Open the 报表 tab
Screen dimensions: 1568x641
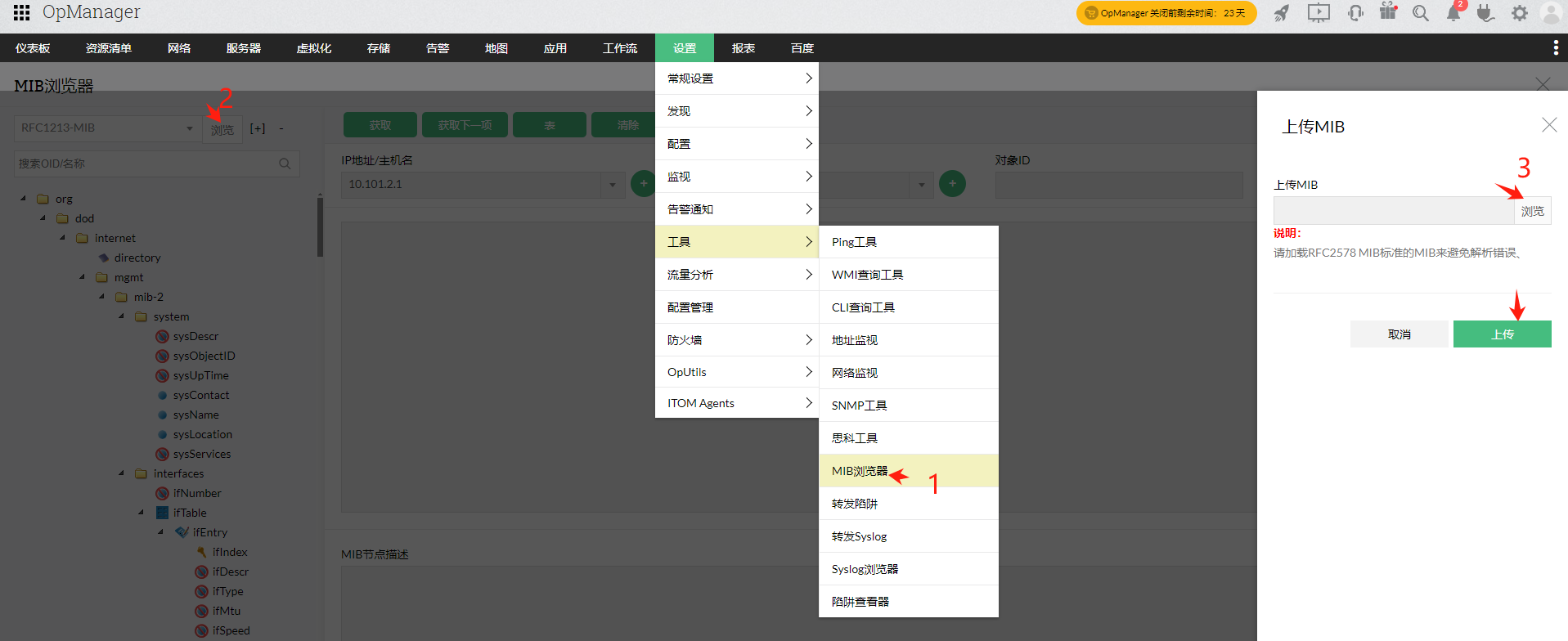(744, 48)
